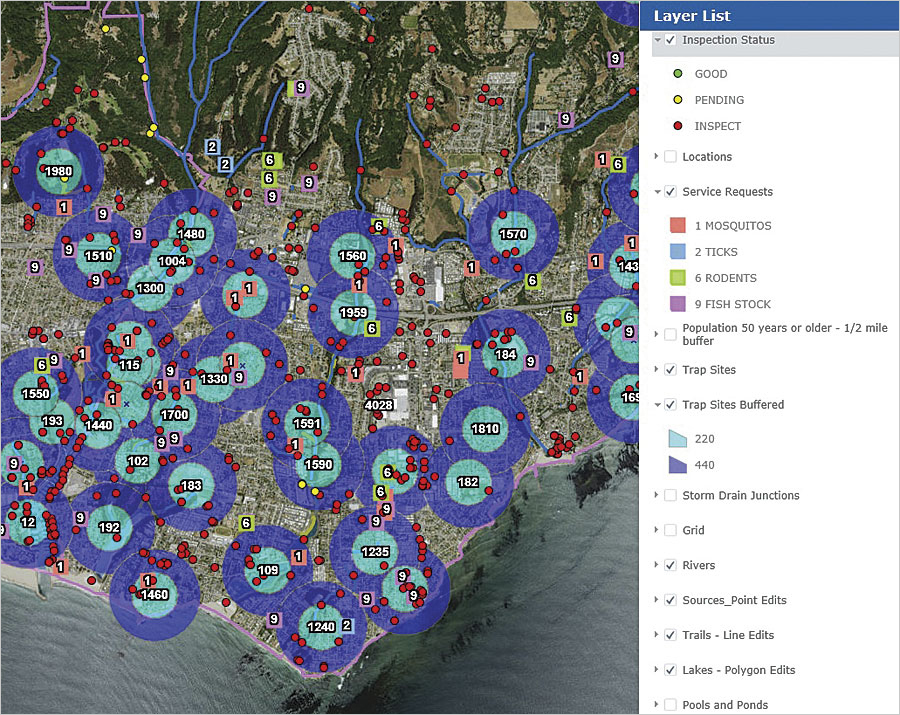Click the 6 RODENTS legend swatch
Image resolution: width=900 pixels, height=715 pixels.
(x=678, y=278)
